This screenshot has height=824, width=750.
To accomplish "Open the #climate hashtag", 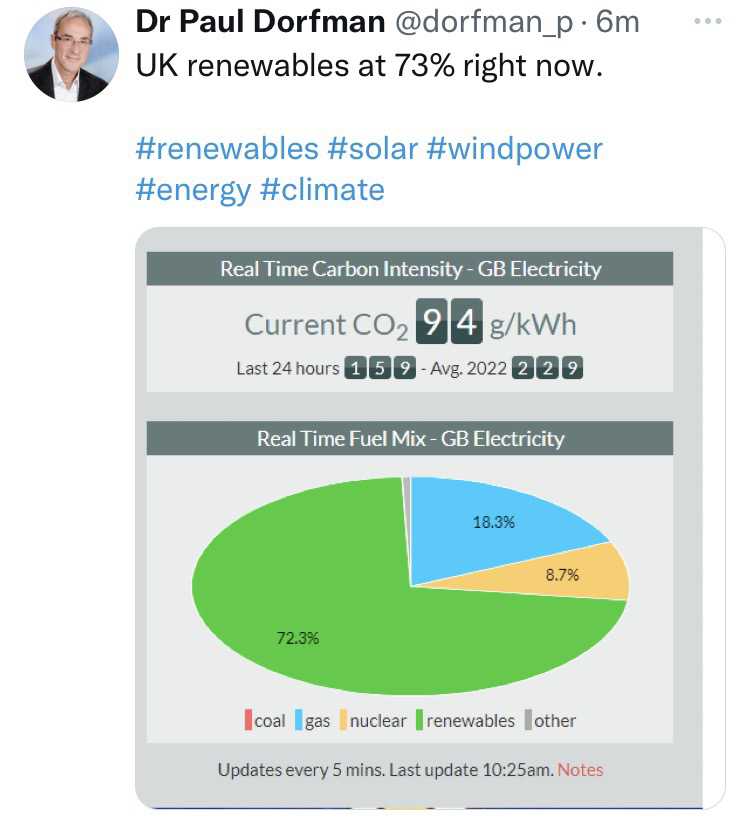I will [x=322, y=189].
